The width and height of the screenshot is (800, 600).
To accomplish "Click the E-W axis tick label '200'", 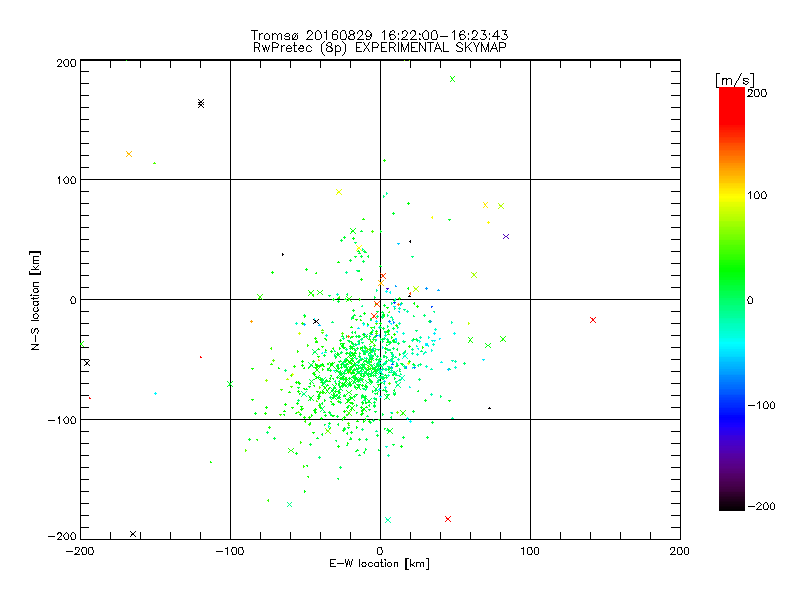I will [x=680, y=551].
